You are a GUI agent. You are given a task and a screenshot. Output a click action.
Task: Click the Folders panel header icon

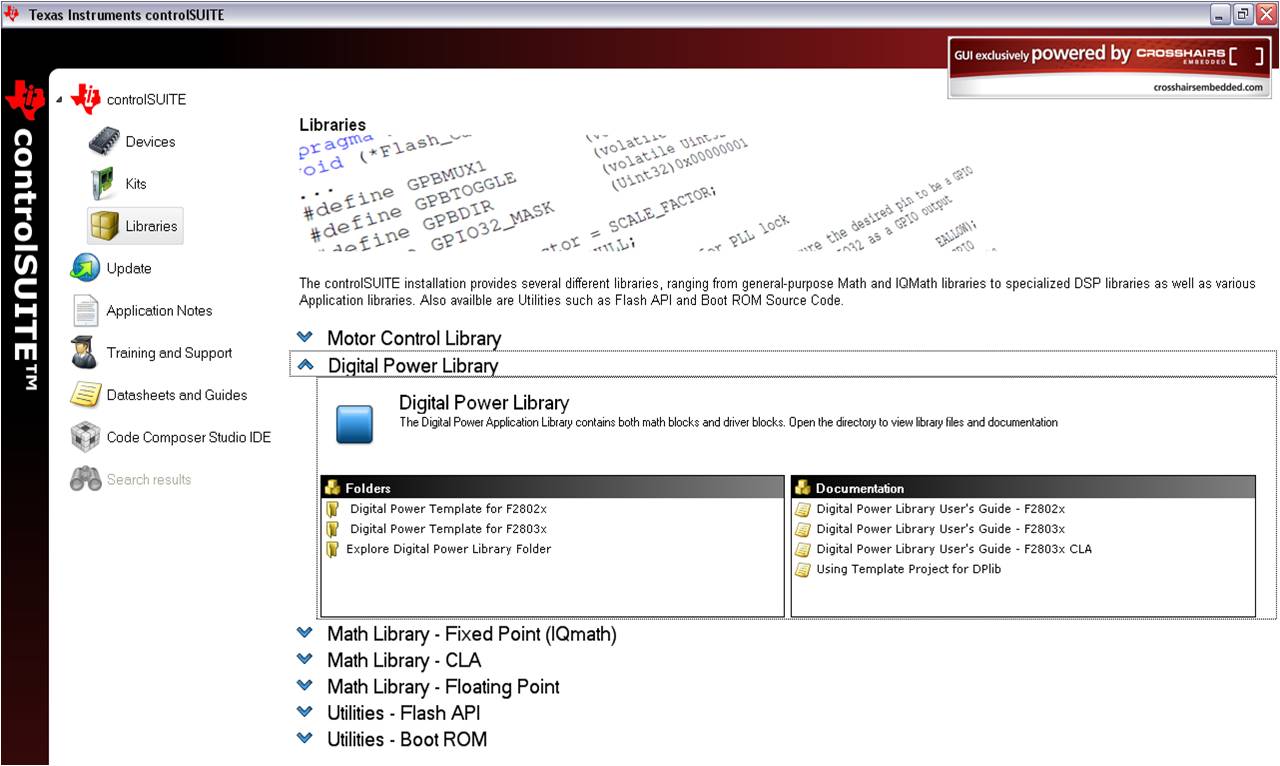pyautogui.click(x=333, y=488)
